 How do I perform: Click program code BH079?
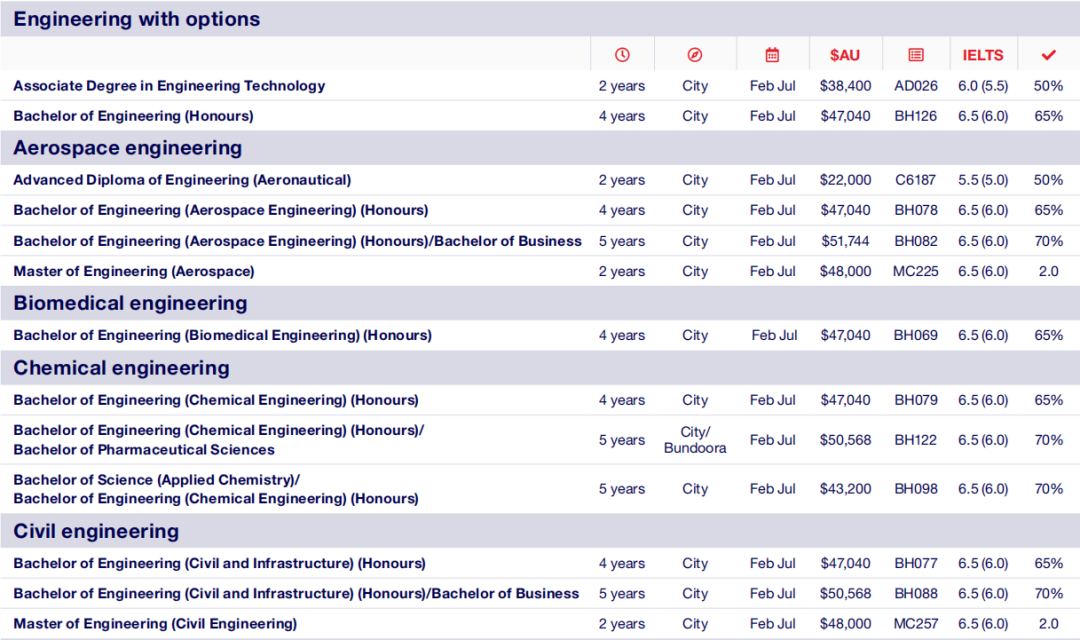click(x=915, y=401)
